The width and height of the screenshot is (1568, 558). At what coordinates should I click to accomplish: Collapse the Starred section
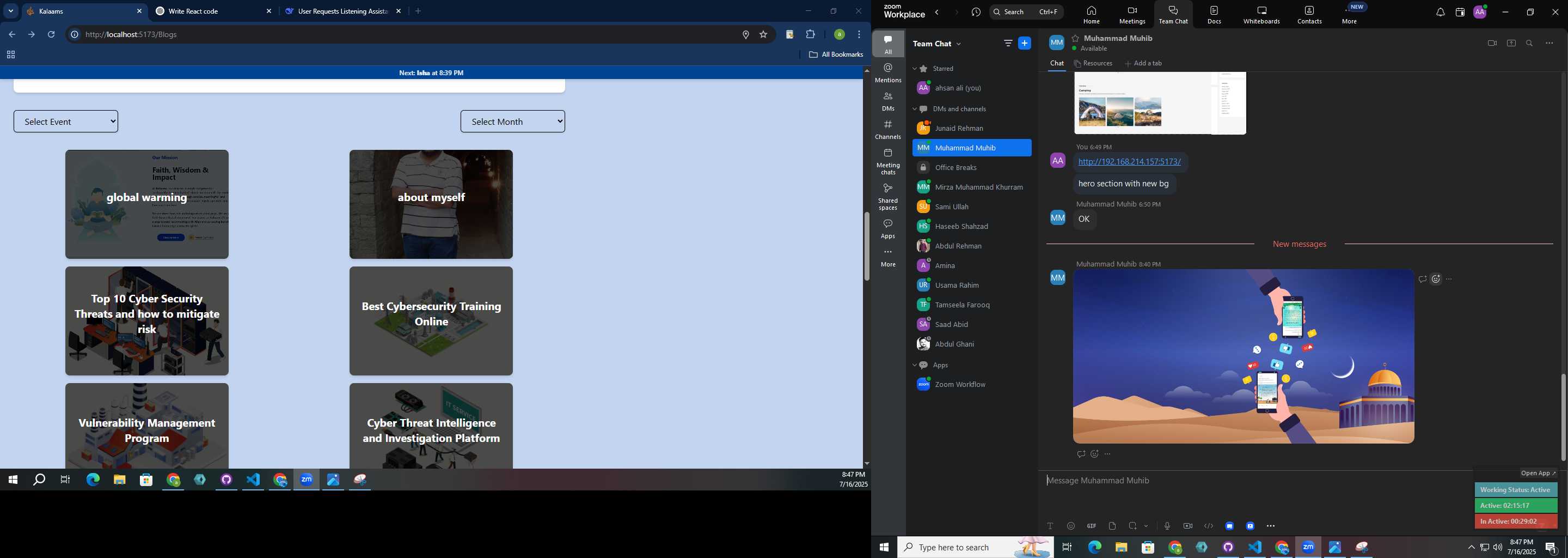914,69
